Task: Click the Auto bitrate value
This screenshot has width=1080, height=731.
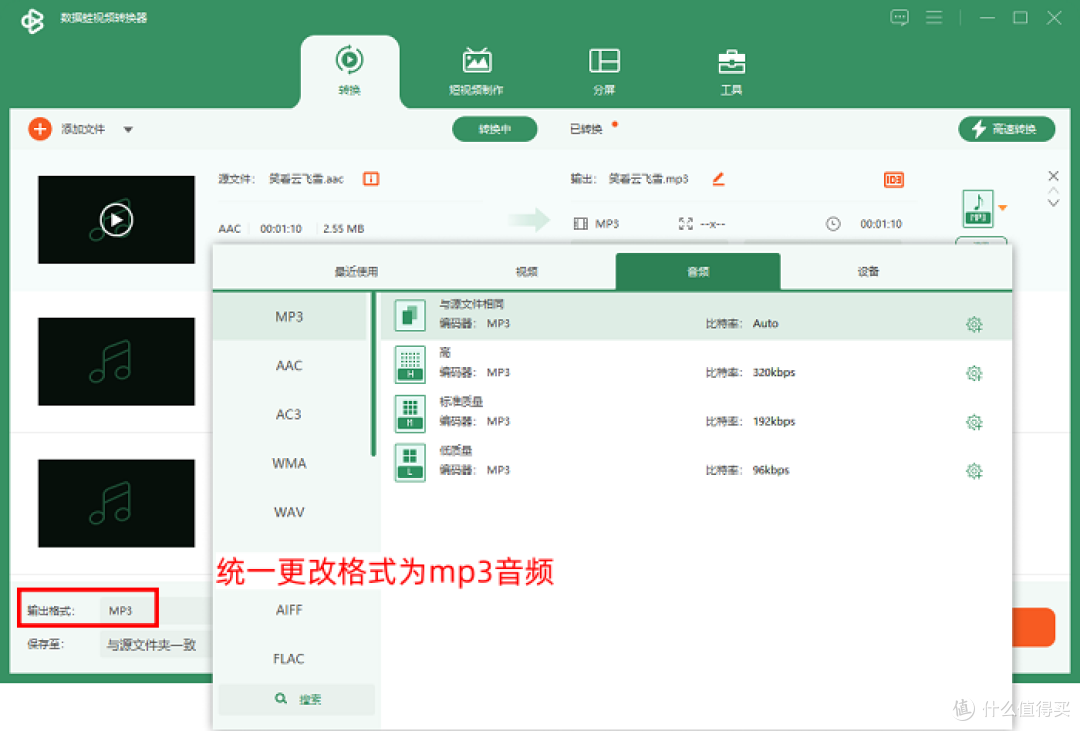Action: pyautogui.click(x=765, y=323)
